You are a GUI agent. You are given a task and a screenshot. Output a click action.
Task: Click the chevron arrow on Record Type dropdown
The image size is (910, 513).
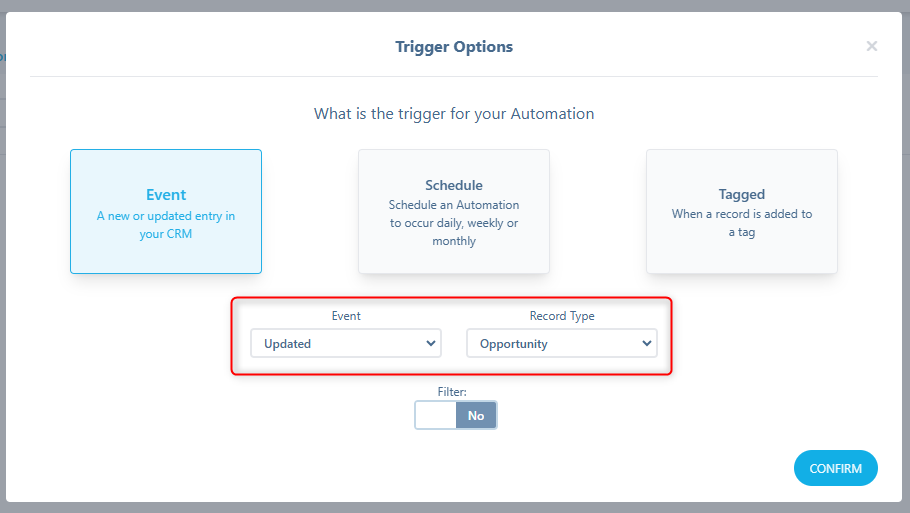pyautogui.click(x=647, y=343)
